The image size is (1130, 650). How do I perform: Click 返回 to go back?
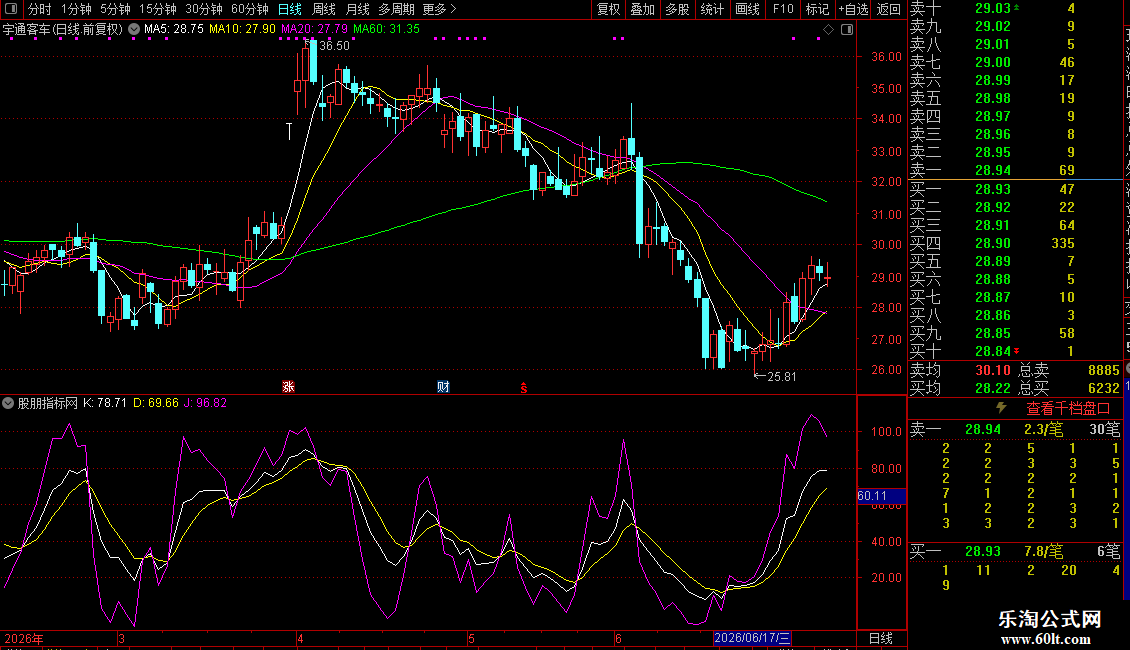[889, 9]
